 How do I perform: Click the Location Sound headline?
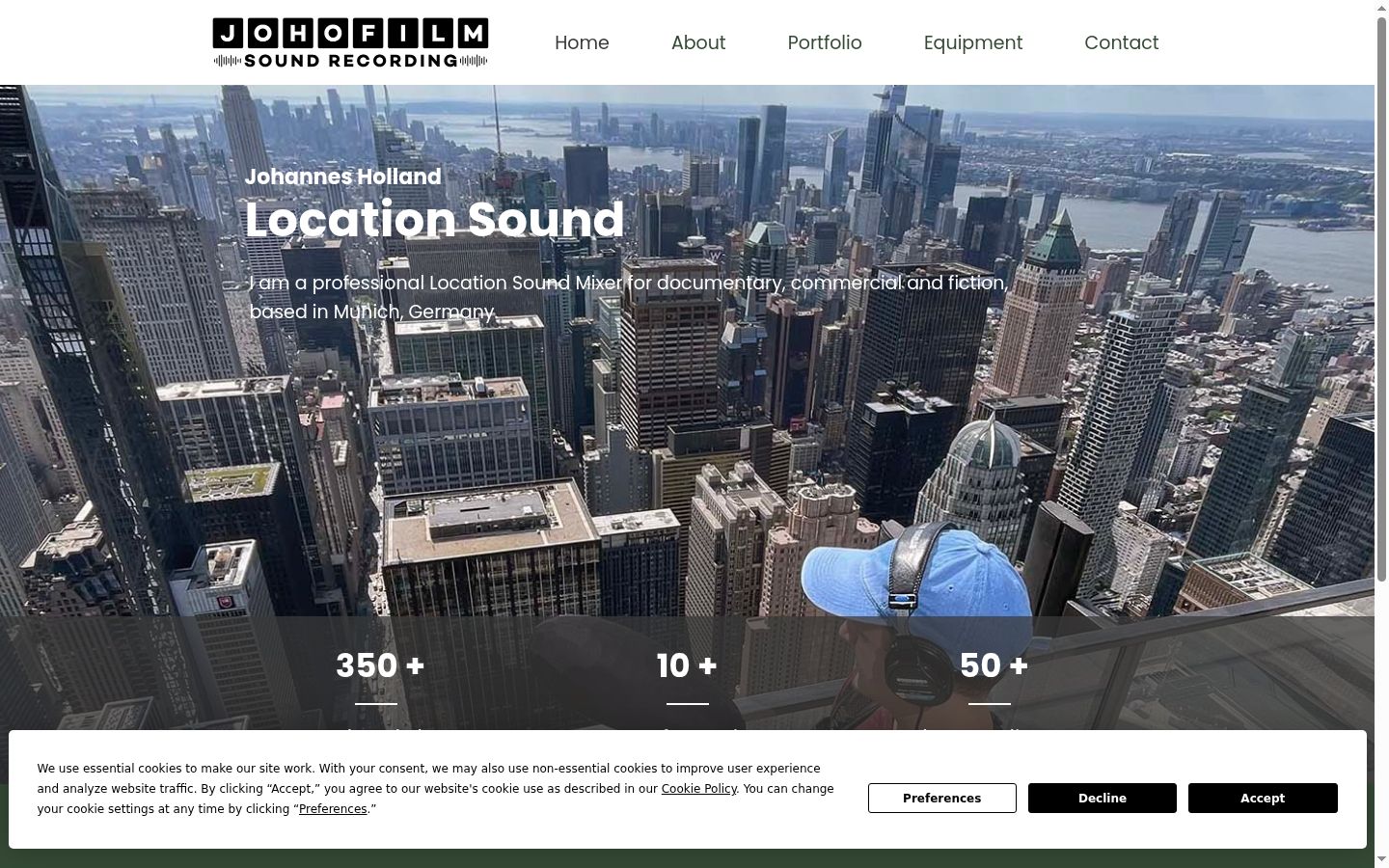pyautogui.click(x=435, y=219)
